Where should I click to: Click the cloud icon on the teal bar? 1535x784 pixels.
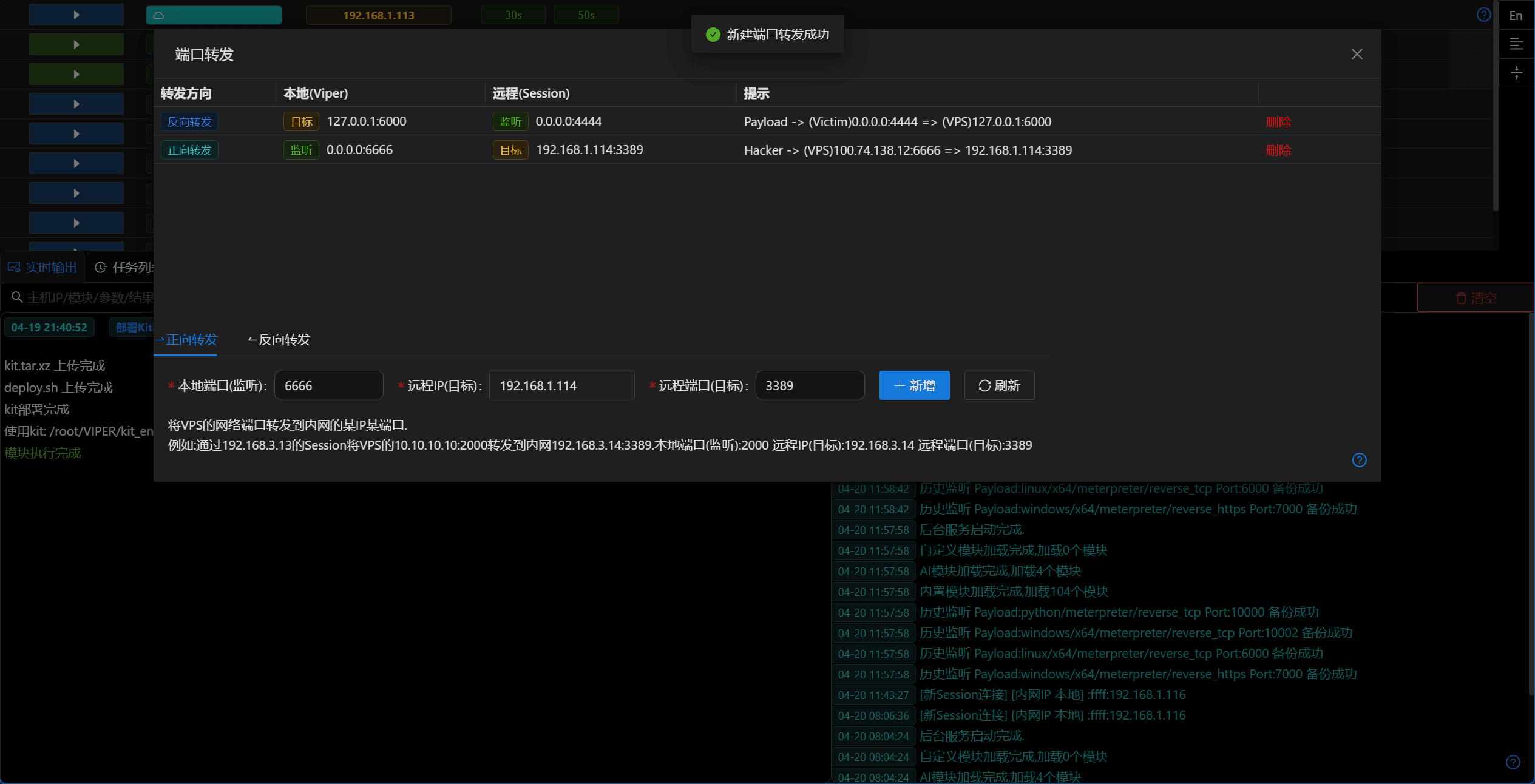(158, 15)
